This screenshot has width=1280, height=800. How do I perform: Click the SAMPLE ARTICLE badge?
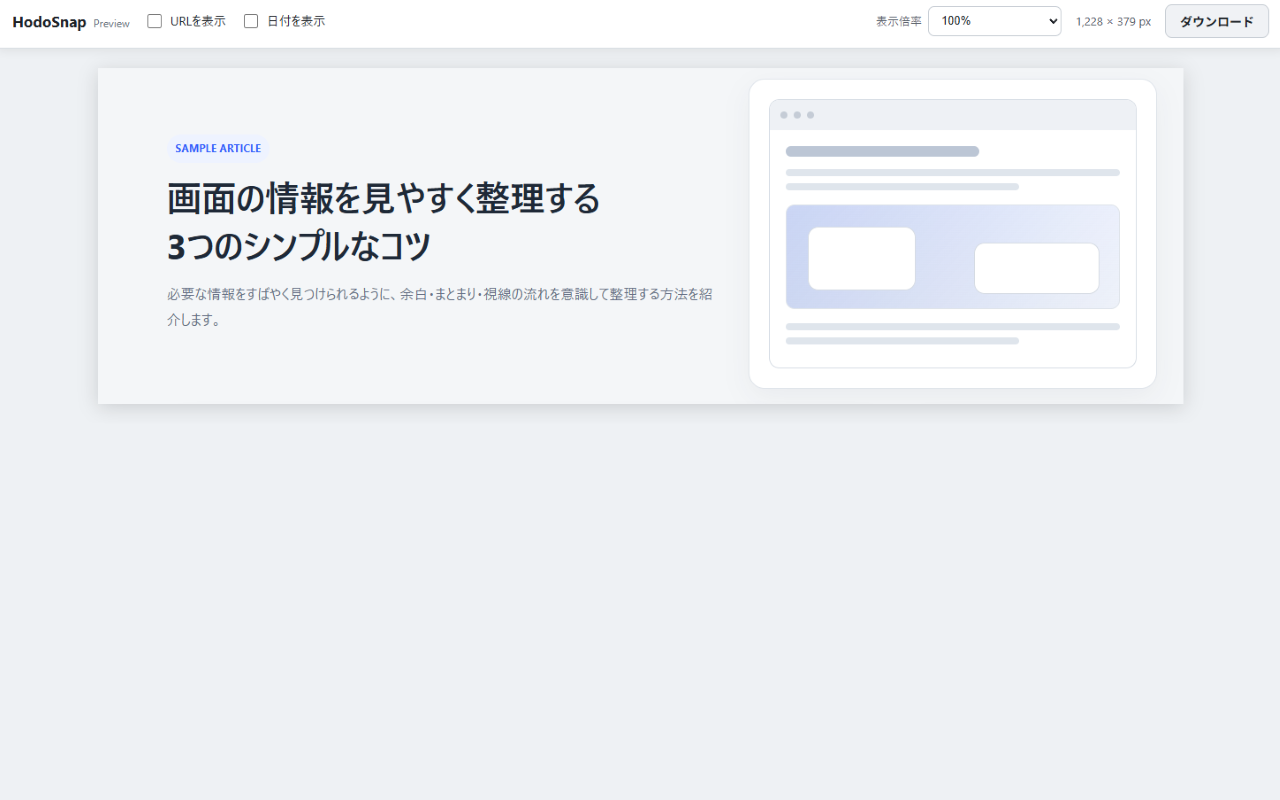tap(218, 148)
